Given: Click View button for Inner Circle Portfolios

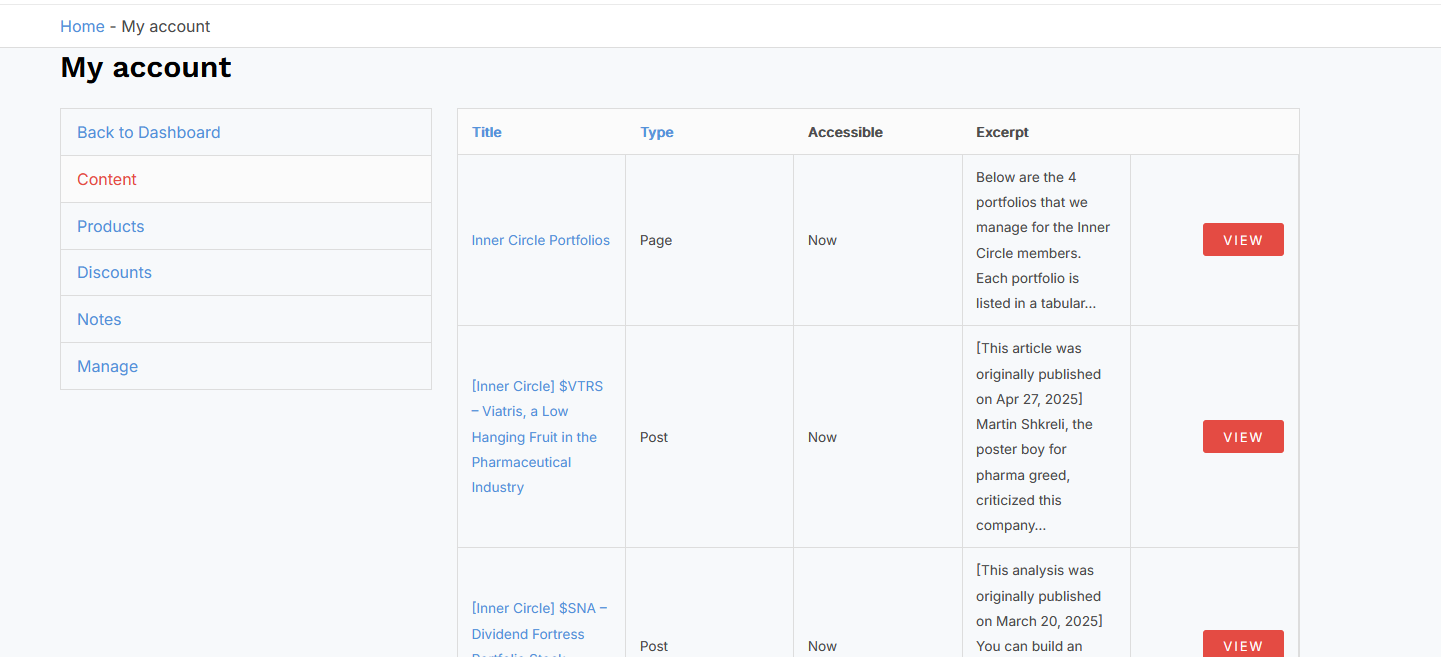Looking at the screenshot, I should [1243, 240].
